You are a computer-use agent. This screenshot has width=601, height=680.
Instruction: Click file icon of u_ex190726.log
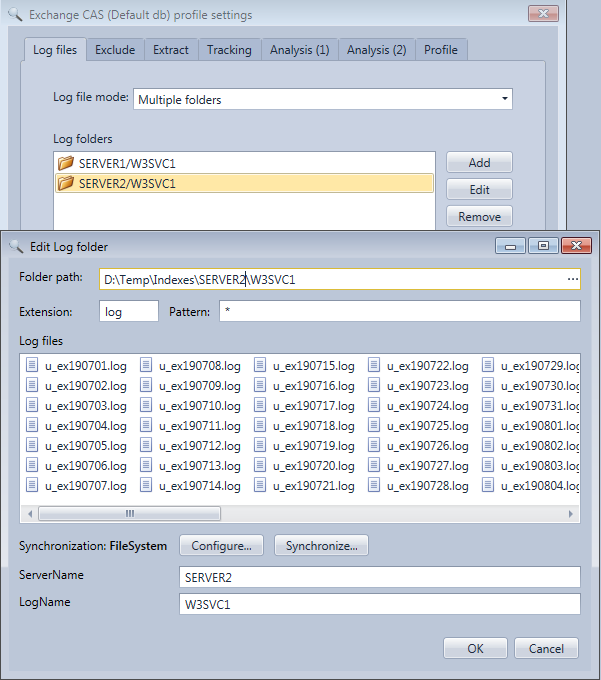(x=374, y=445)
